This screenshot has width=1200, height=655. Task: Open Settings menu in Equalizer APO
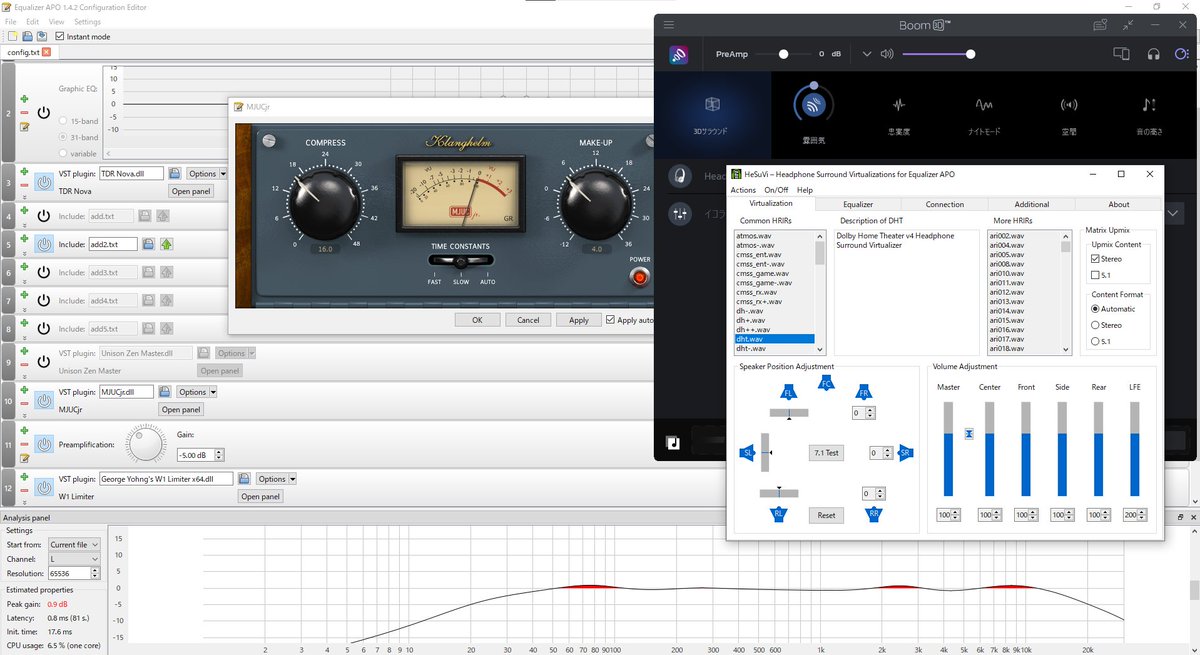click(x=87, y=21)
